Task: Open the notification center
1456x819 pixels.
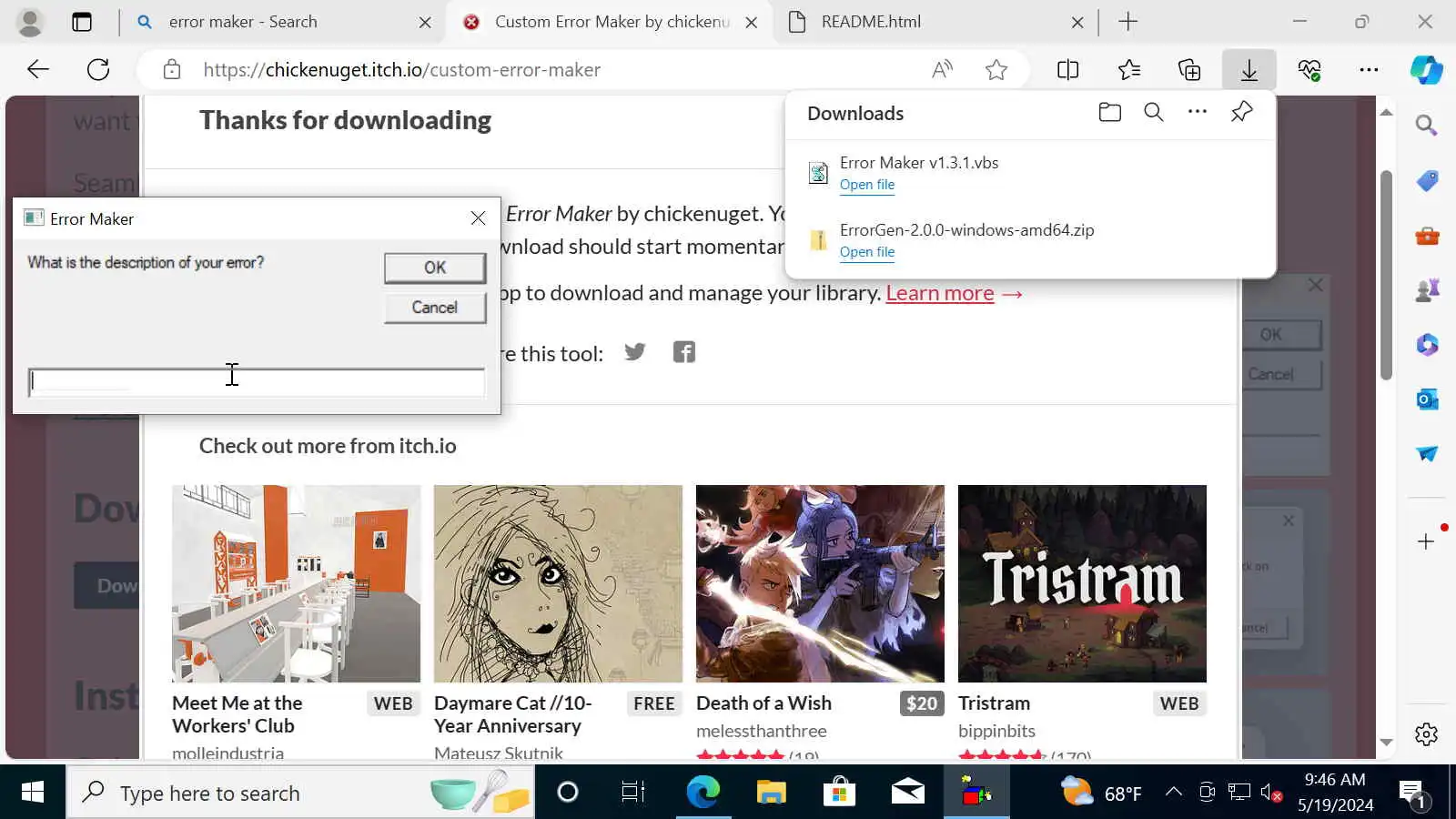Action: click(x=1412, y=793)
